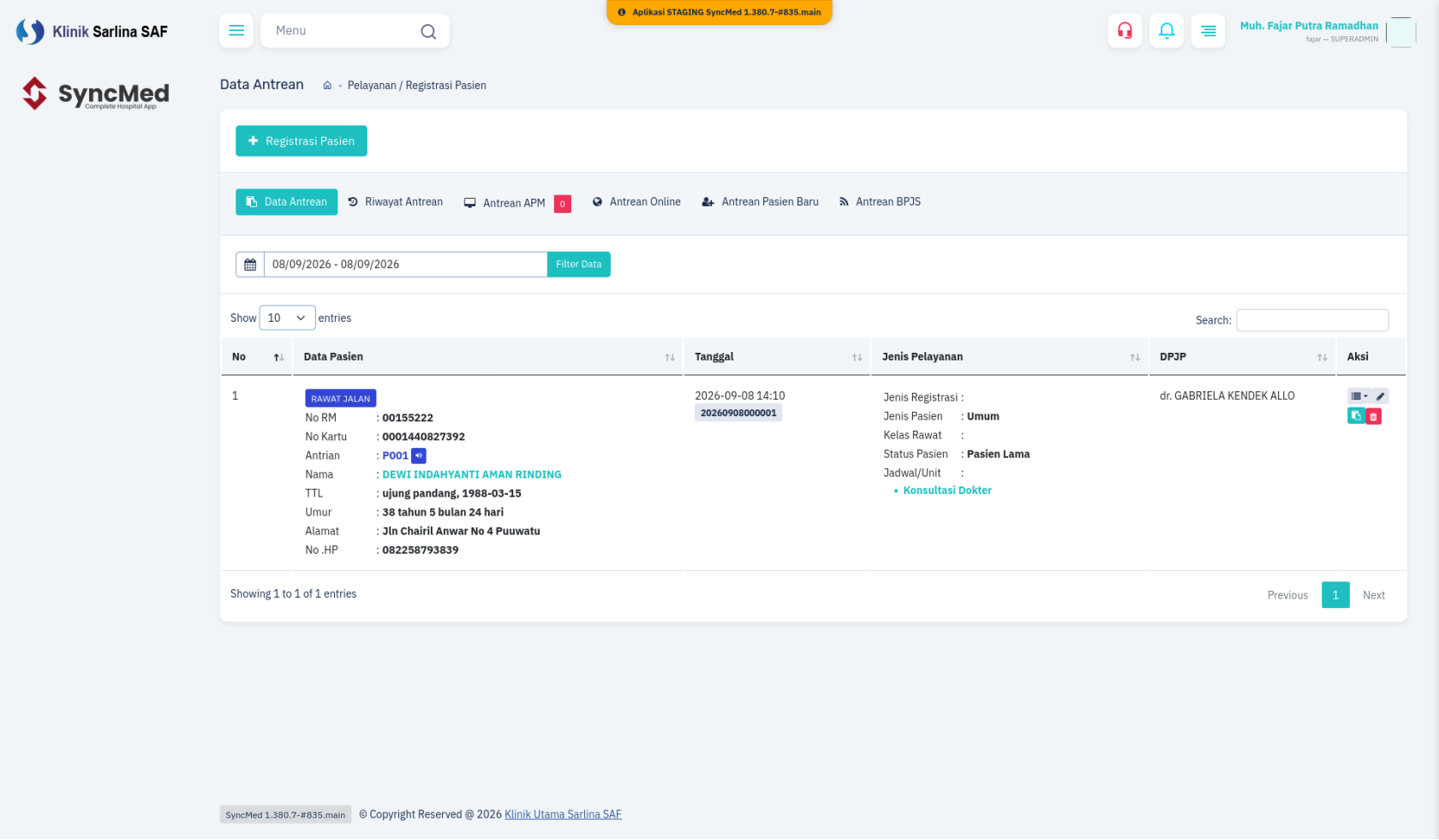The height and width of the screenshot is (840, 1439).
Task: Open the Antrean Online tab
Action: [x=636, y=202]
